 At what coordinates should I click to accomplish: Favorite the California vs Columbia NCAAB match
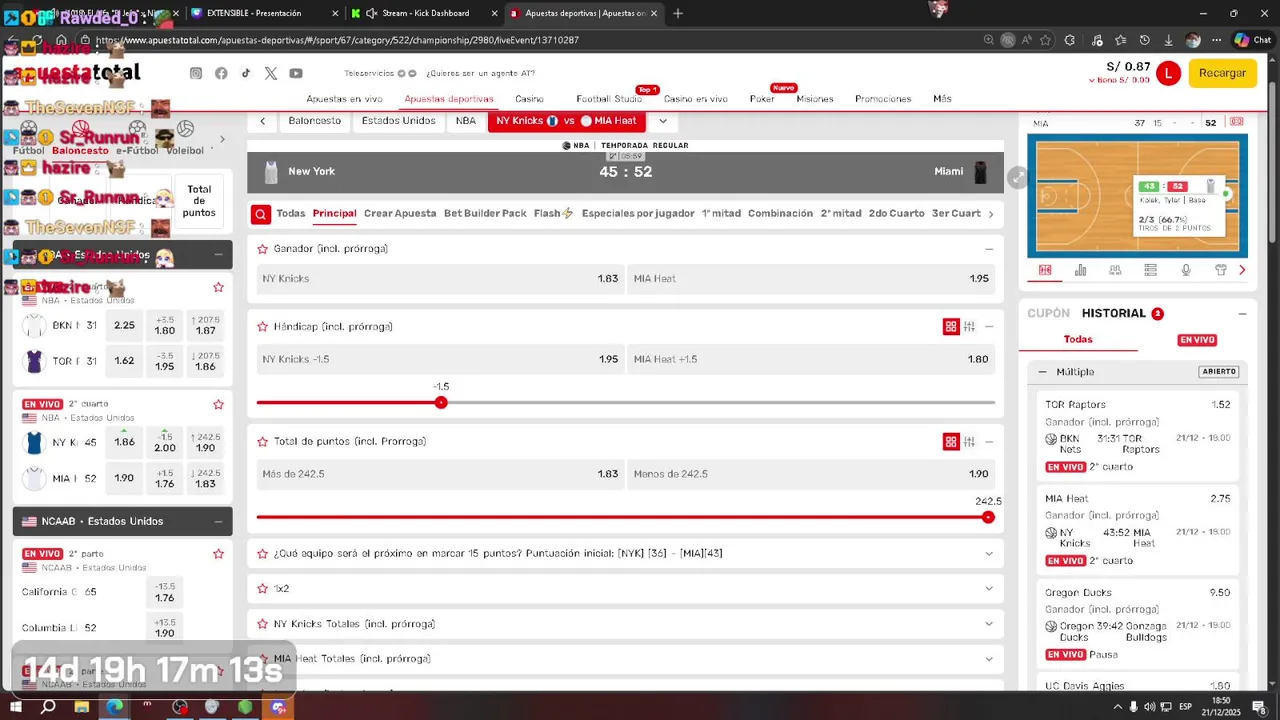[x=218, y=554]
